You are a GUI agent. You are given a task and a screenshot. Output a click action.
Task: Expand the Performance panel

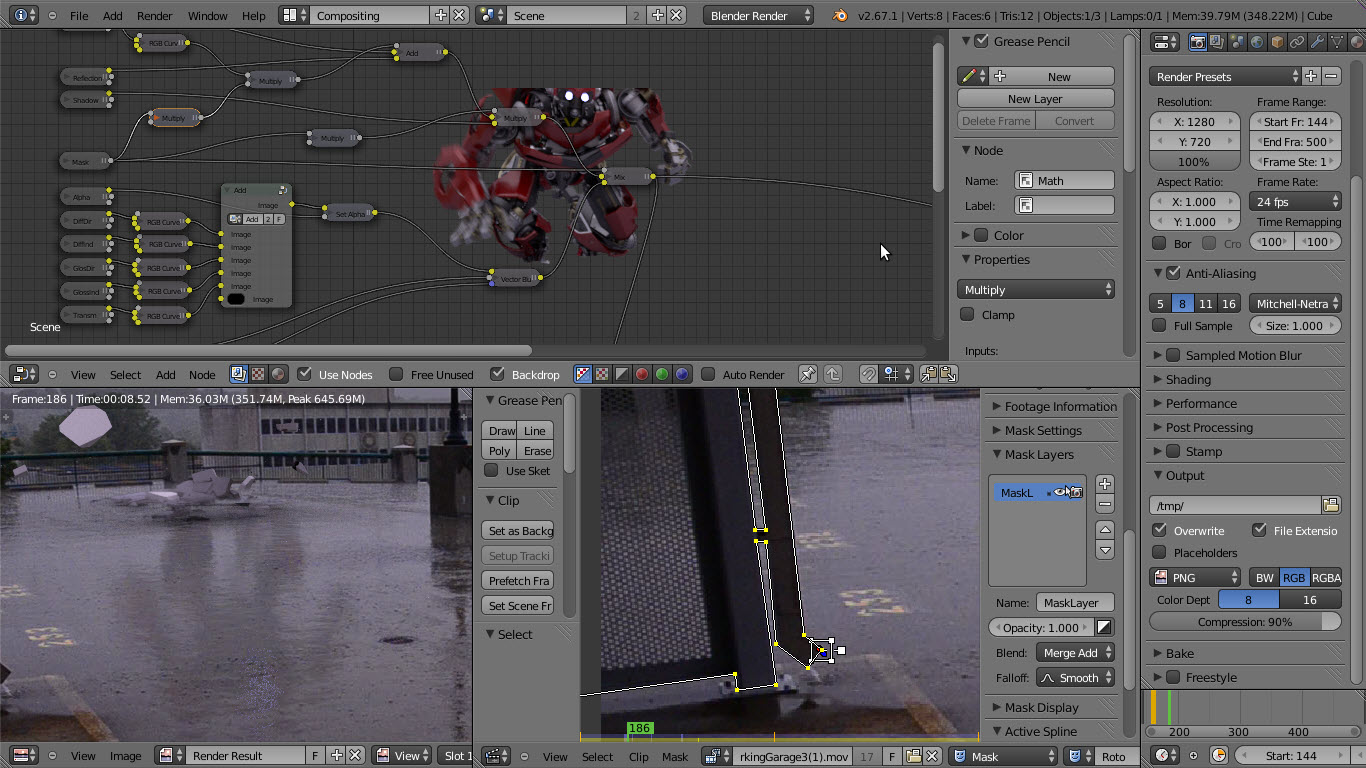tap(1200, 403)
